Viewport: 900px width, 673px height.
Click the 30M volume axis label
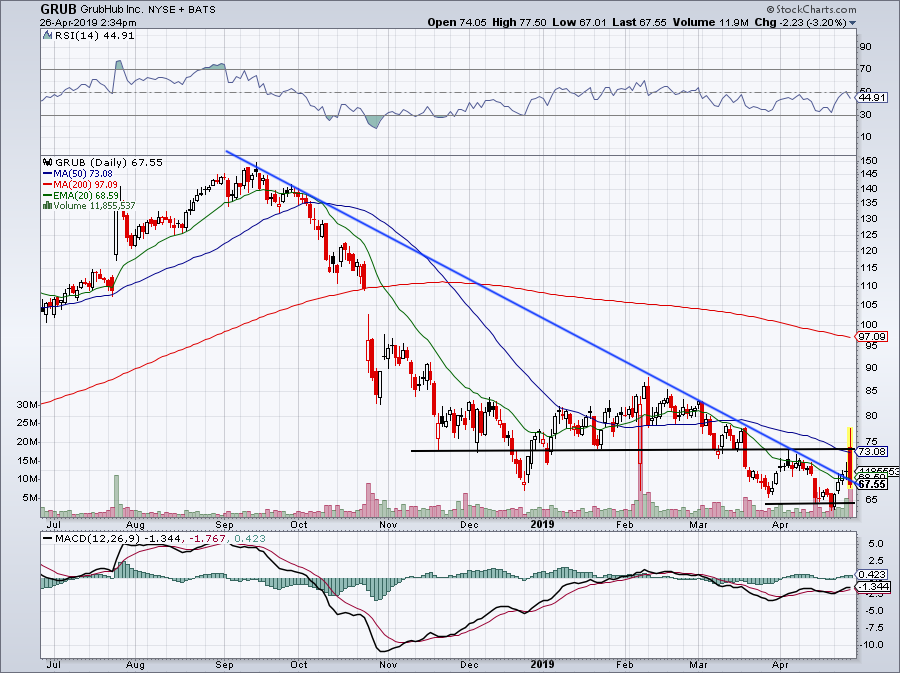(x=27, y=405)
